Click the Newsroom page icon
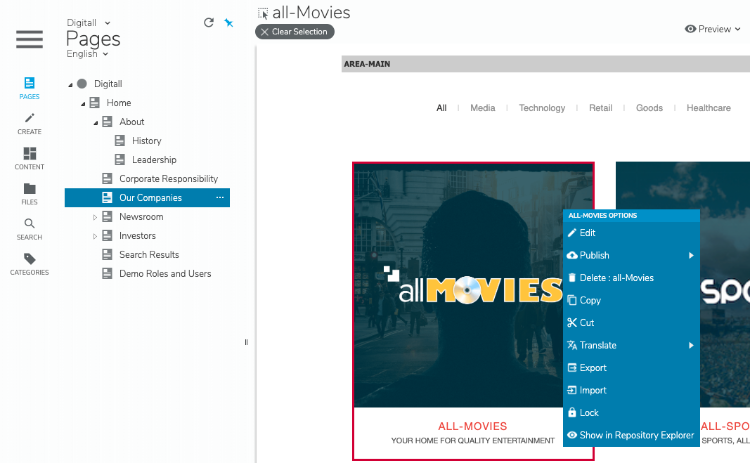 pos(107,216)
